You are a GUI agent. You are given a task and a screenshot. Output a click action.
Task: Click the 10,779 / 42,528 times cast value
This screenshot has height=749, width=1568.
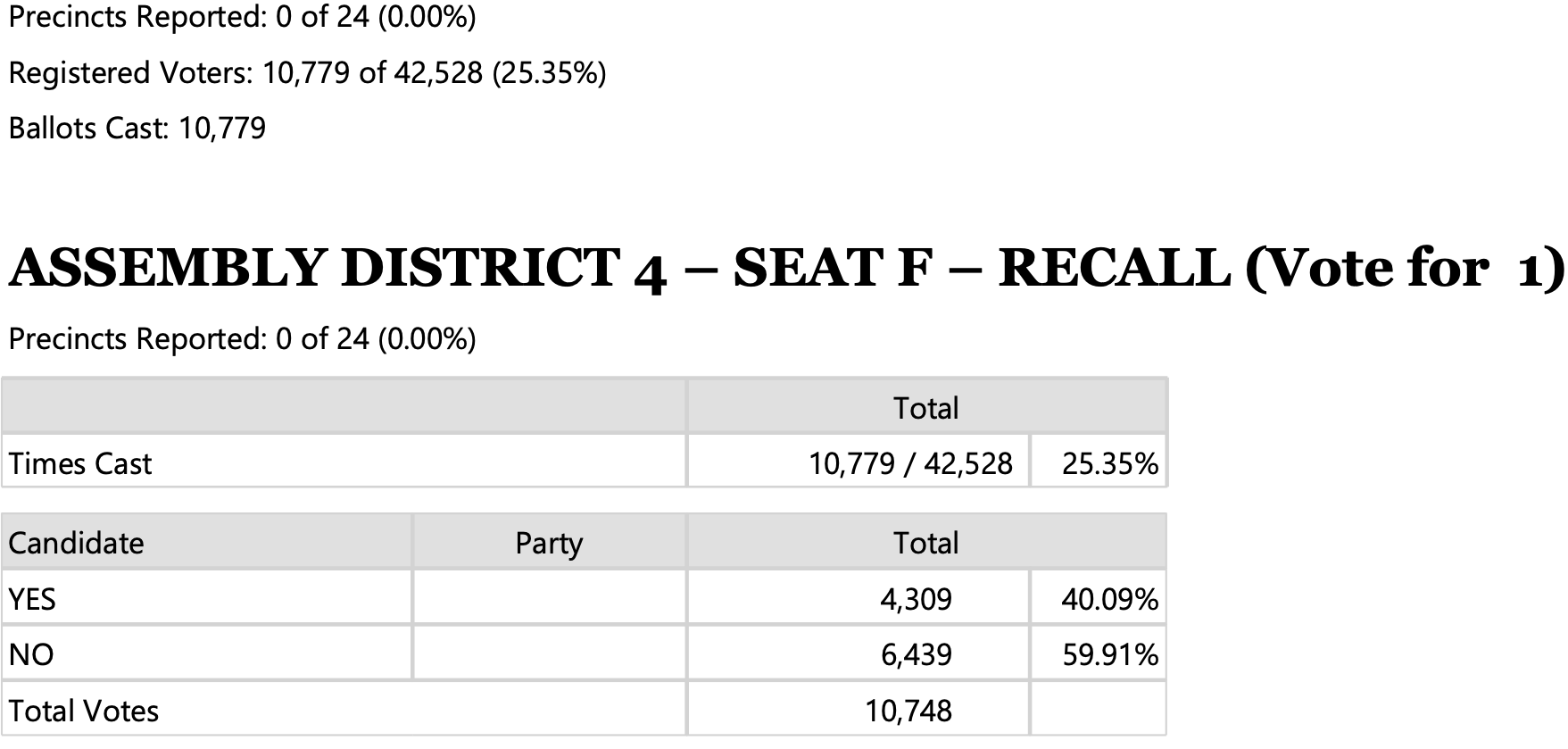[910, 463]
